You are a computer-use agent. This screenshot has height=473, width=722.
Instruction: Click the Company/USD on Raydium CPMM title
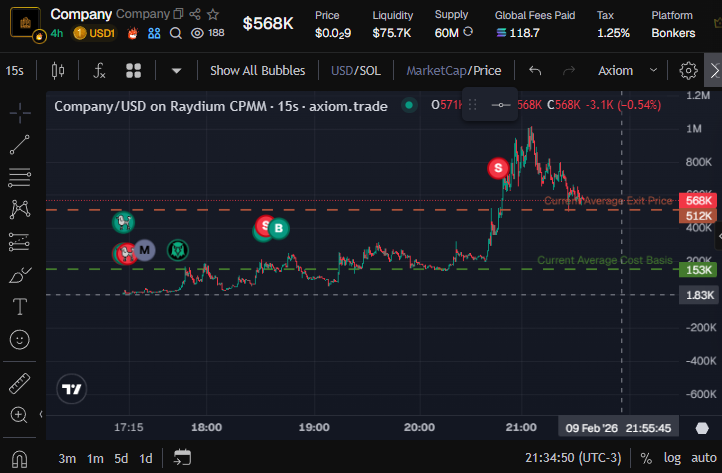[221, 106]
